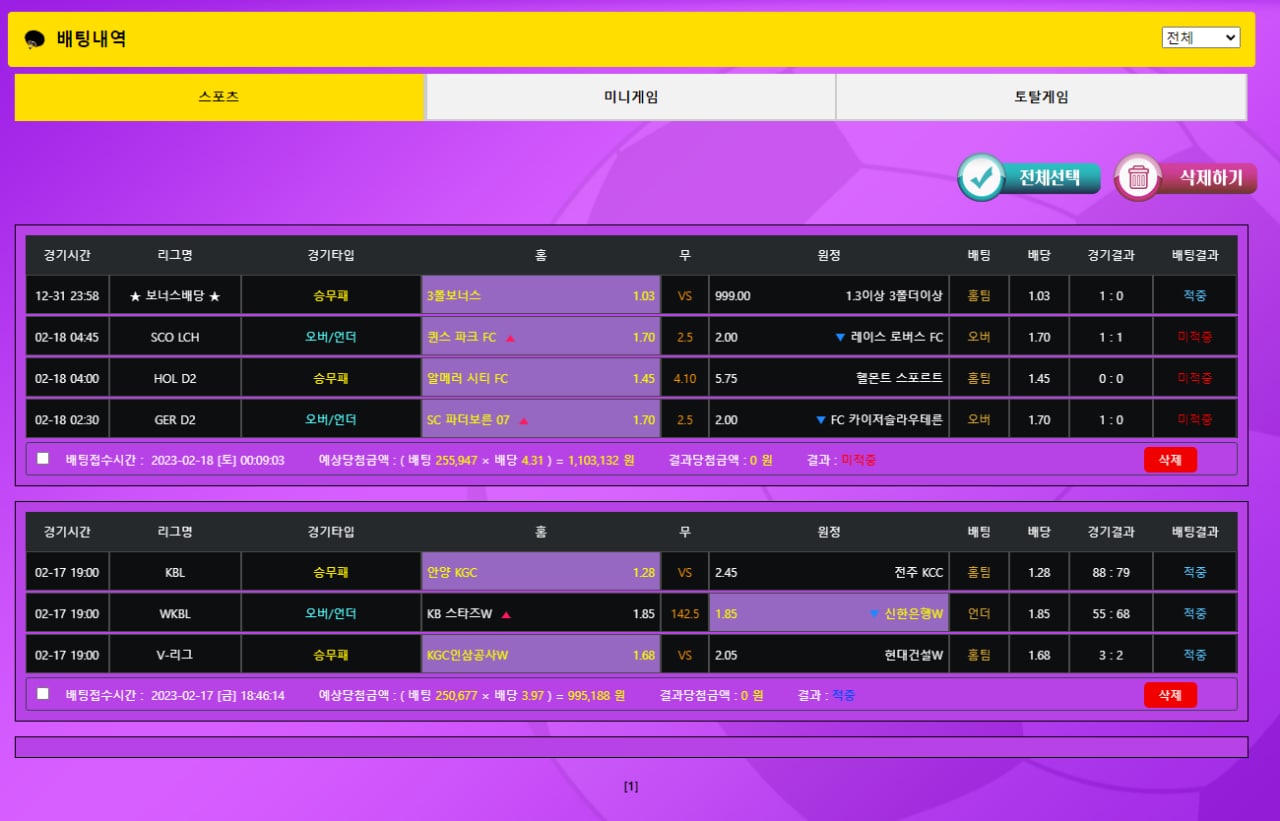Click red up arrow next to SC 파더보른 07
The height and width of the screenshot is (821, 1280).
coord(523,421)
